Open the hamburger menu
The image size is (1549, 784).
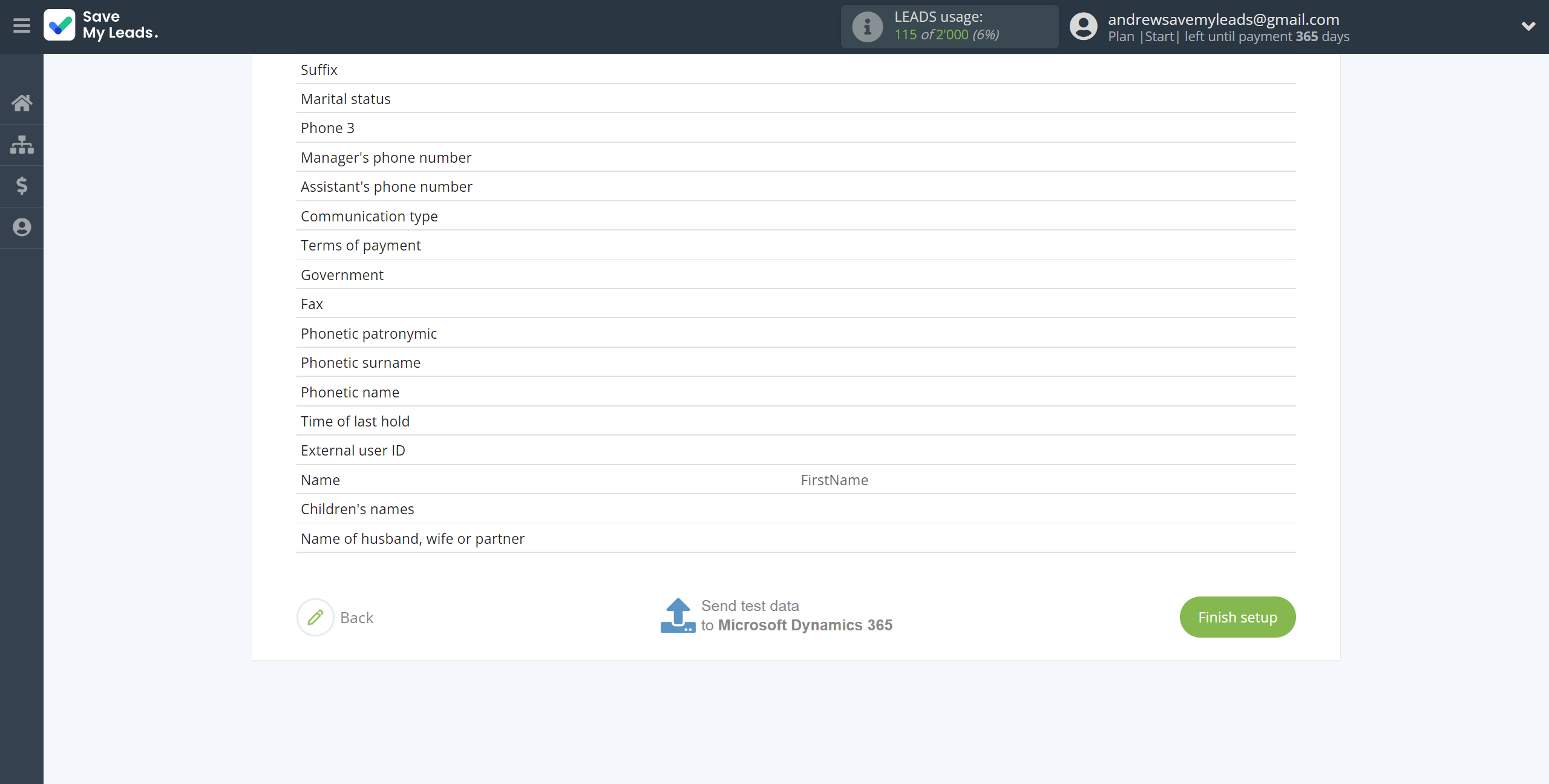[x=22, y=26]
